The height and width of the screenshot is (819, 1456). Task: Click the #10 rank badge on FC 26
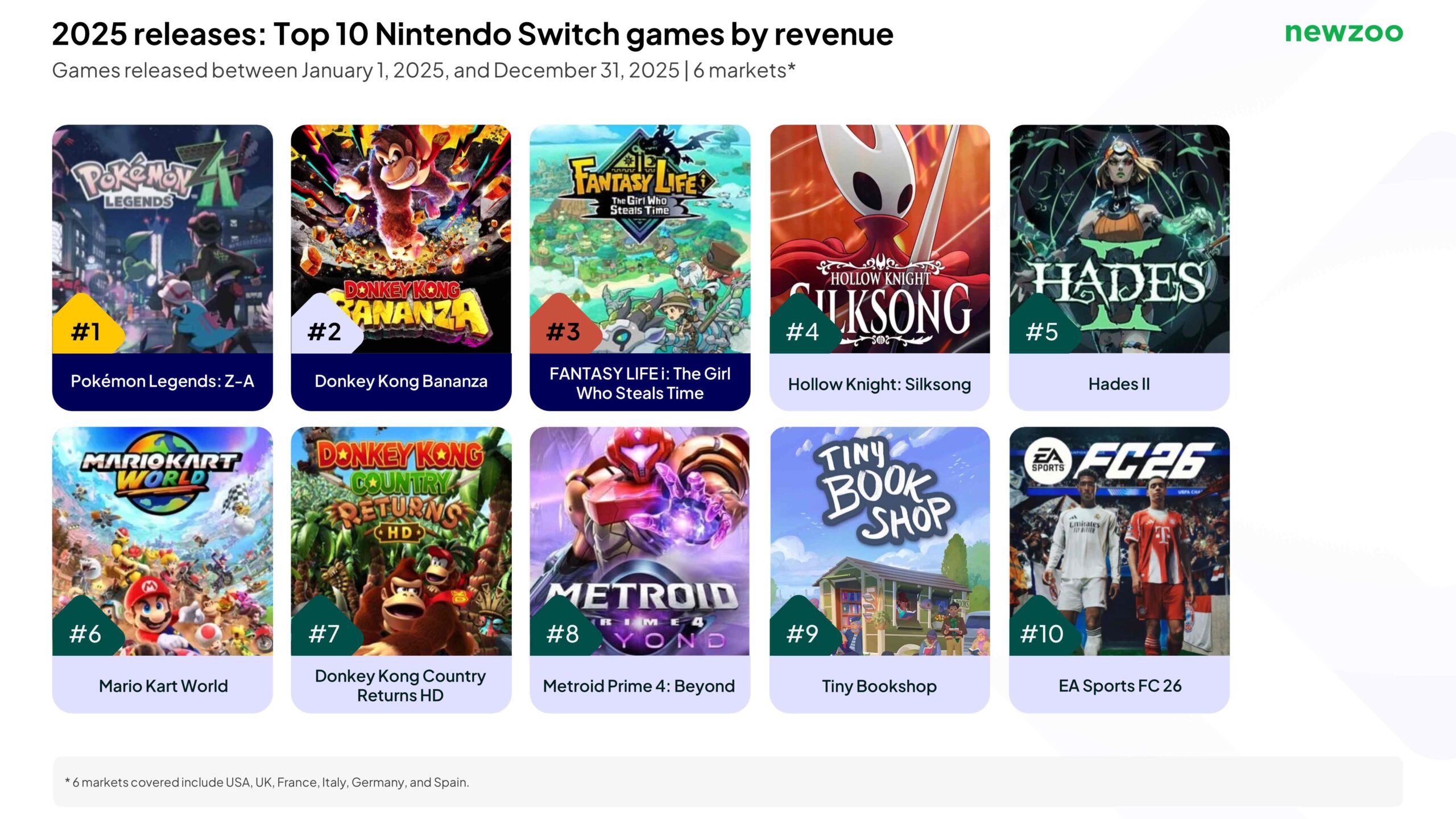pos(1042,633)
